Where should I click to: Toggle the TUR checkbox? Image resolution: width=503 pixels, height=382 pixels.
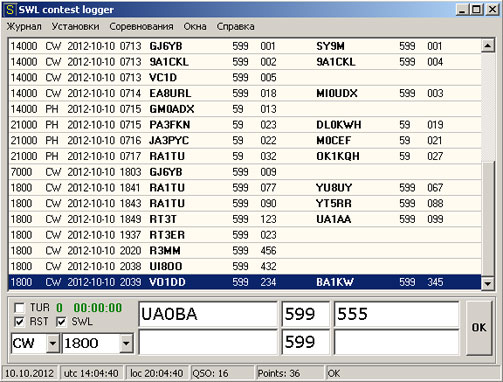tap(19, 308)
